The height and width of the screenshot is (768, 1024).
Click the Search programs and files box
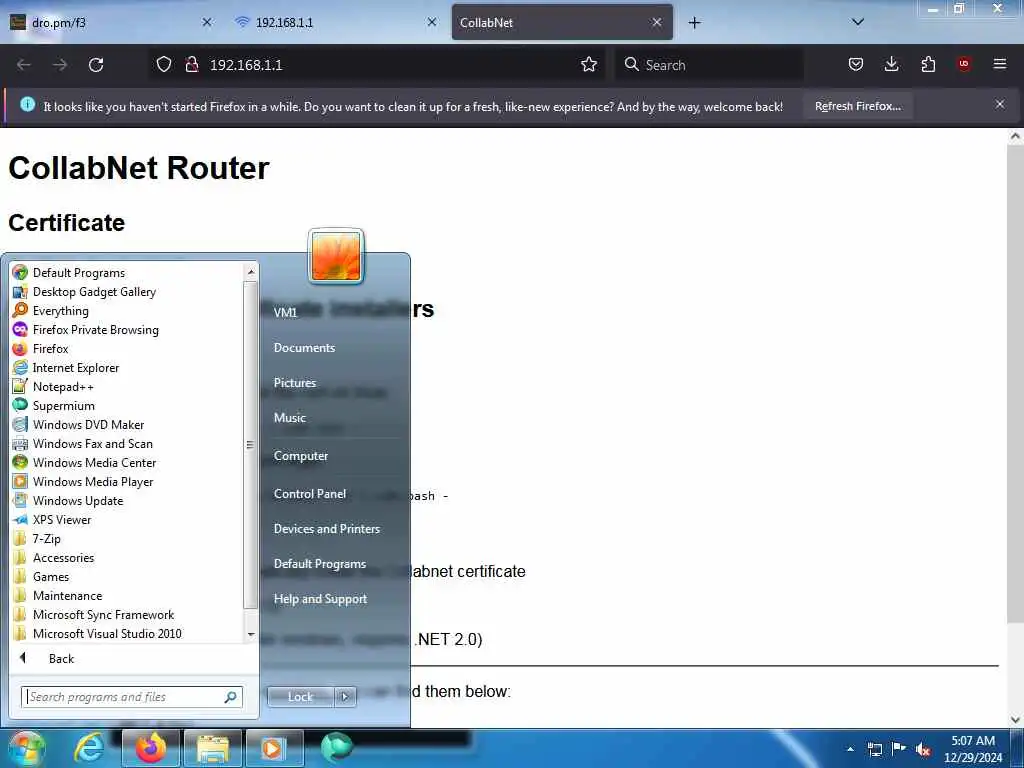point(131,697)
